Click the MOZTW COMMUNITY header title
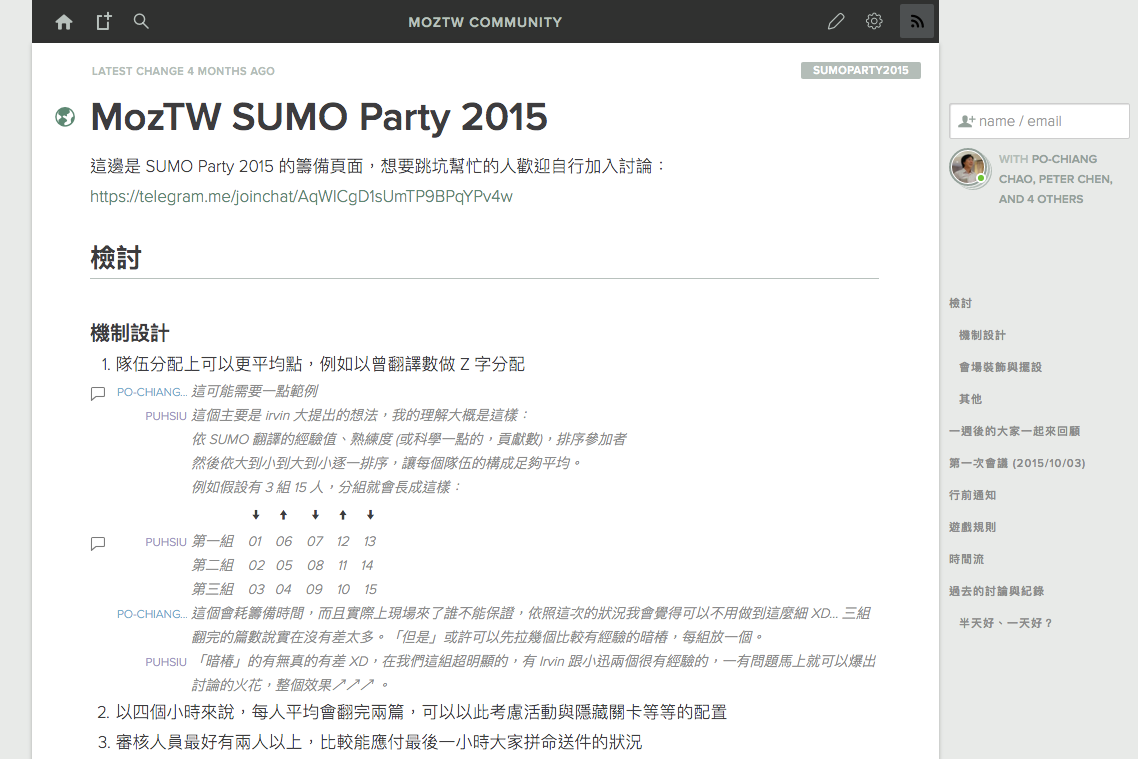This screenshot has height=759, width=1138. tap(485, 22)
